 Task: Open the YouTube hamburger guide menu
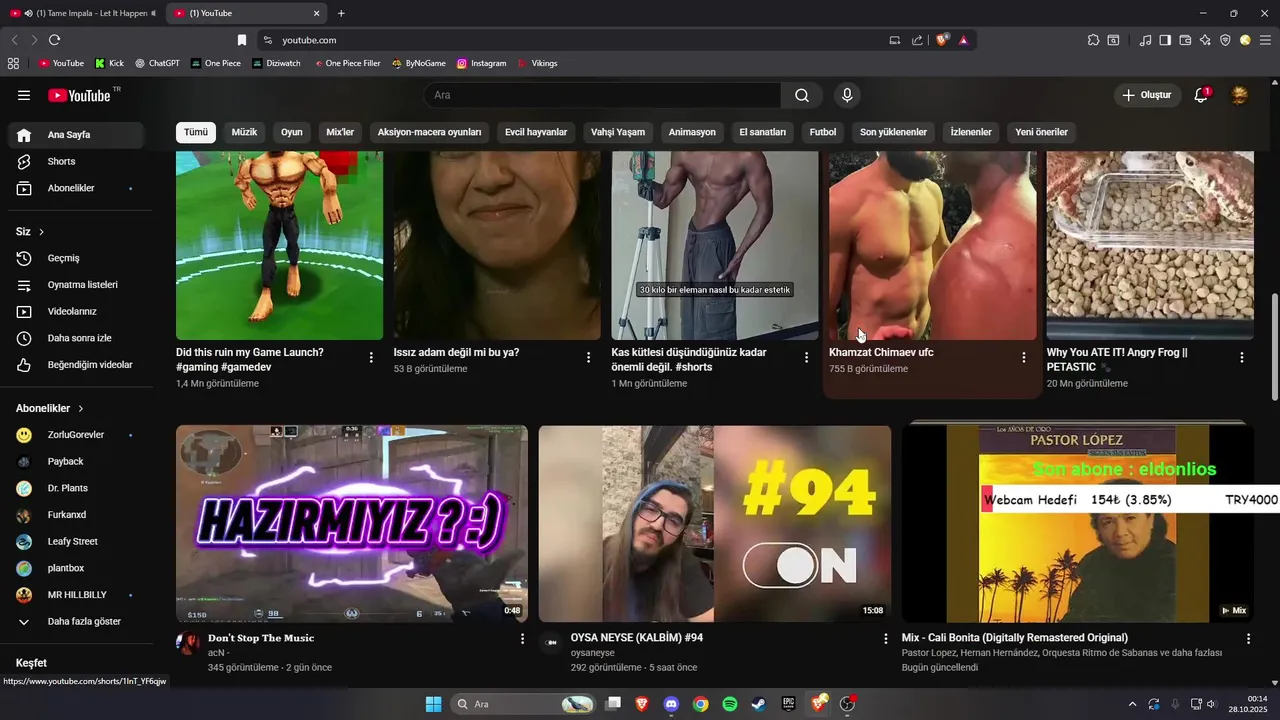click(x=24, y=95)
